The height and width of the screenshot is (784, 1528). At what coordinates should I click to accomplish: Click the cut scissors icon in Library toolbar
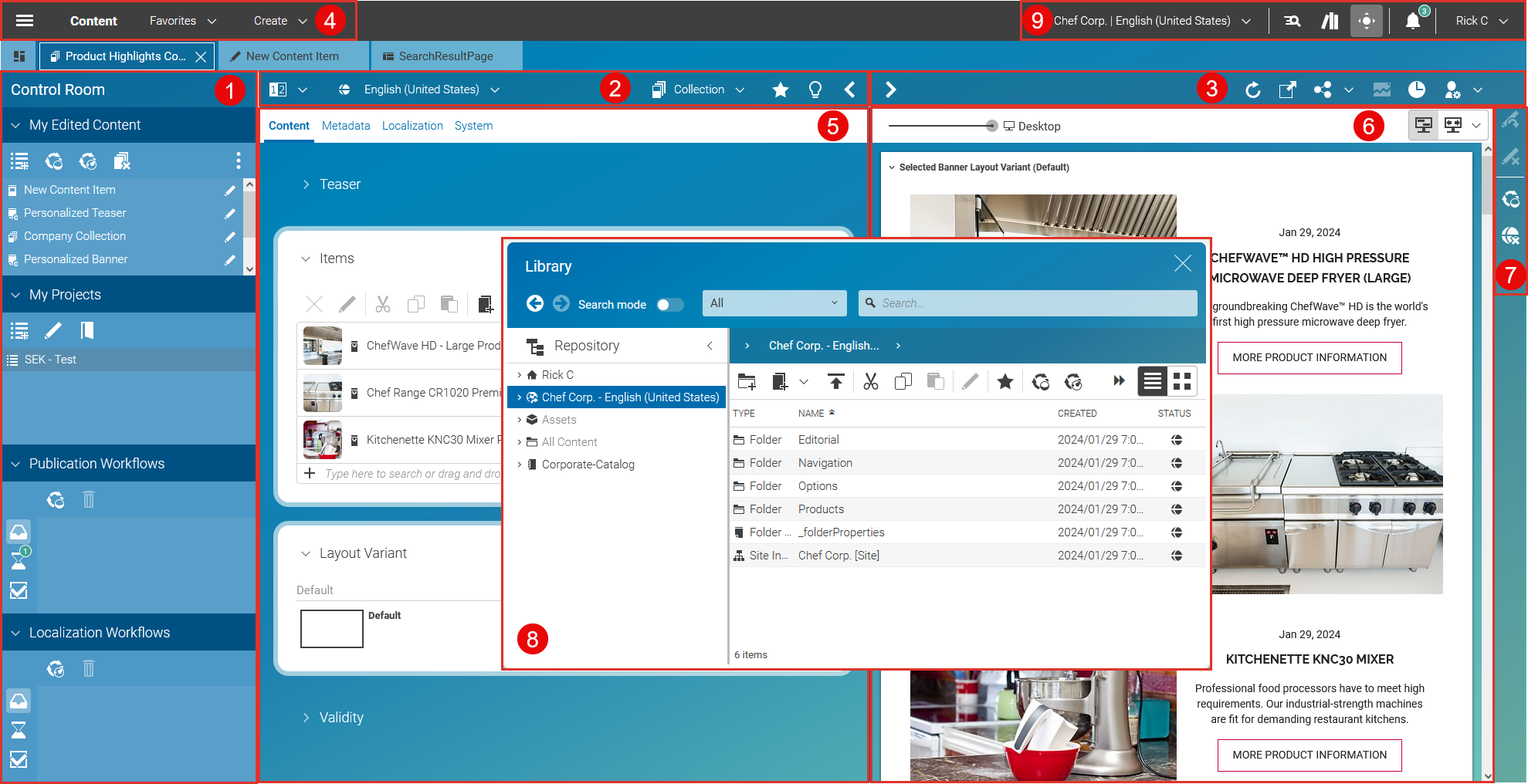(870, 381)
